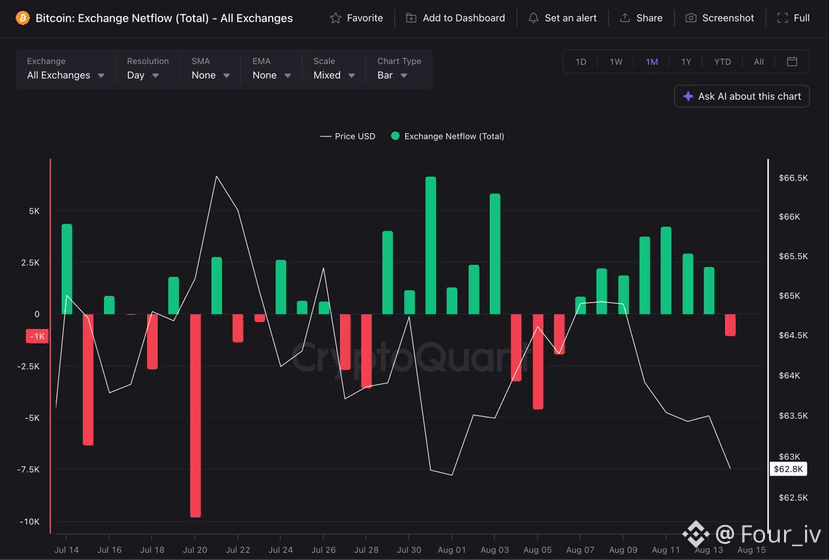Click the deepest red bar at Jul 20
829x560 pixels.
(195, 416)
